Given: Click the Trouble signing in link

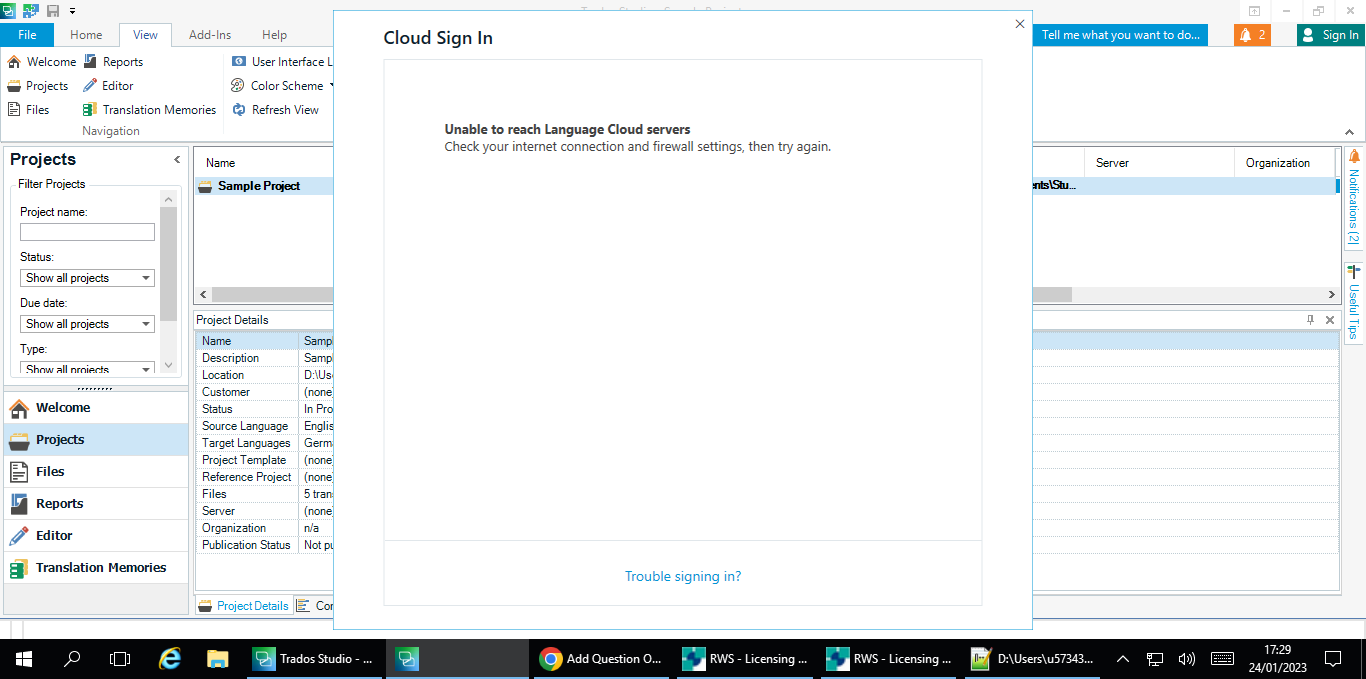Looking at the screenshot, I should point(683,576).
